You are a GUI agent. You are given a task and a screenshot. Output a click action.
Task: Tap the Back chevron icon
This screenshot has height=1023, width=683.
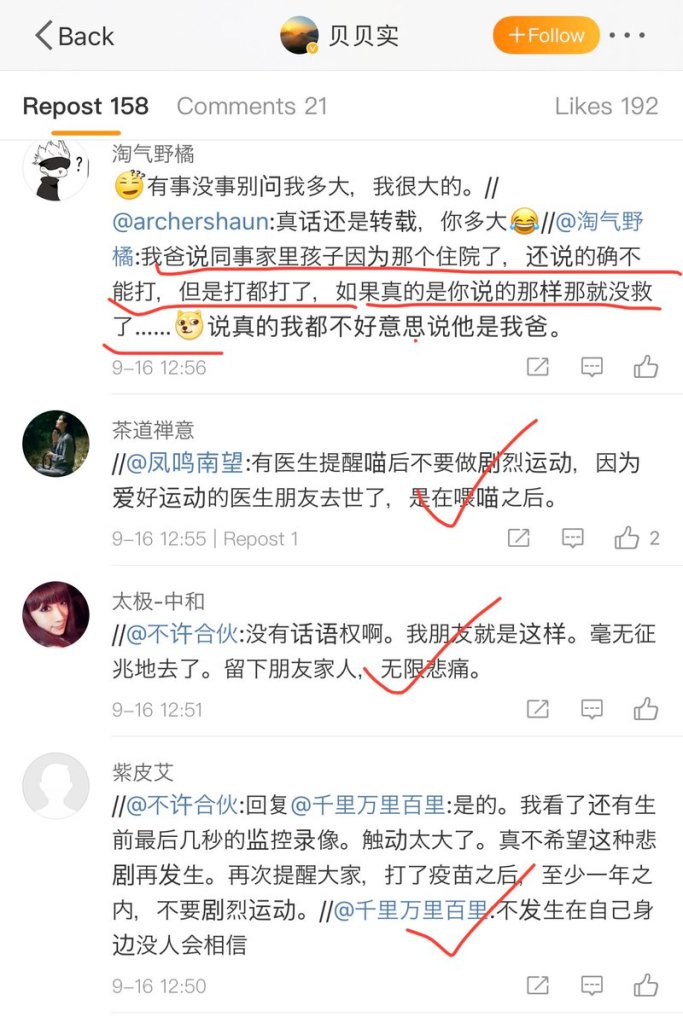(x=44, y=35)
